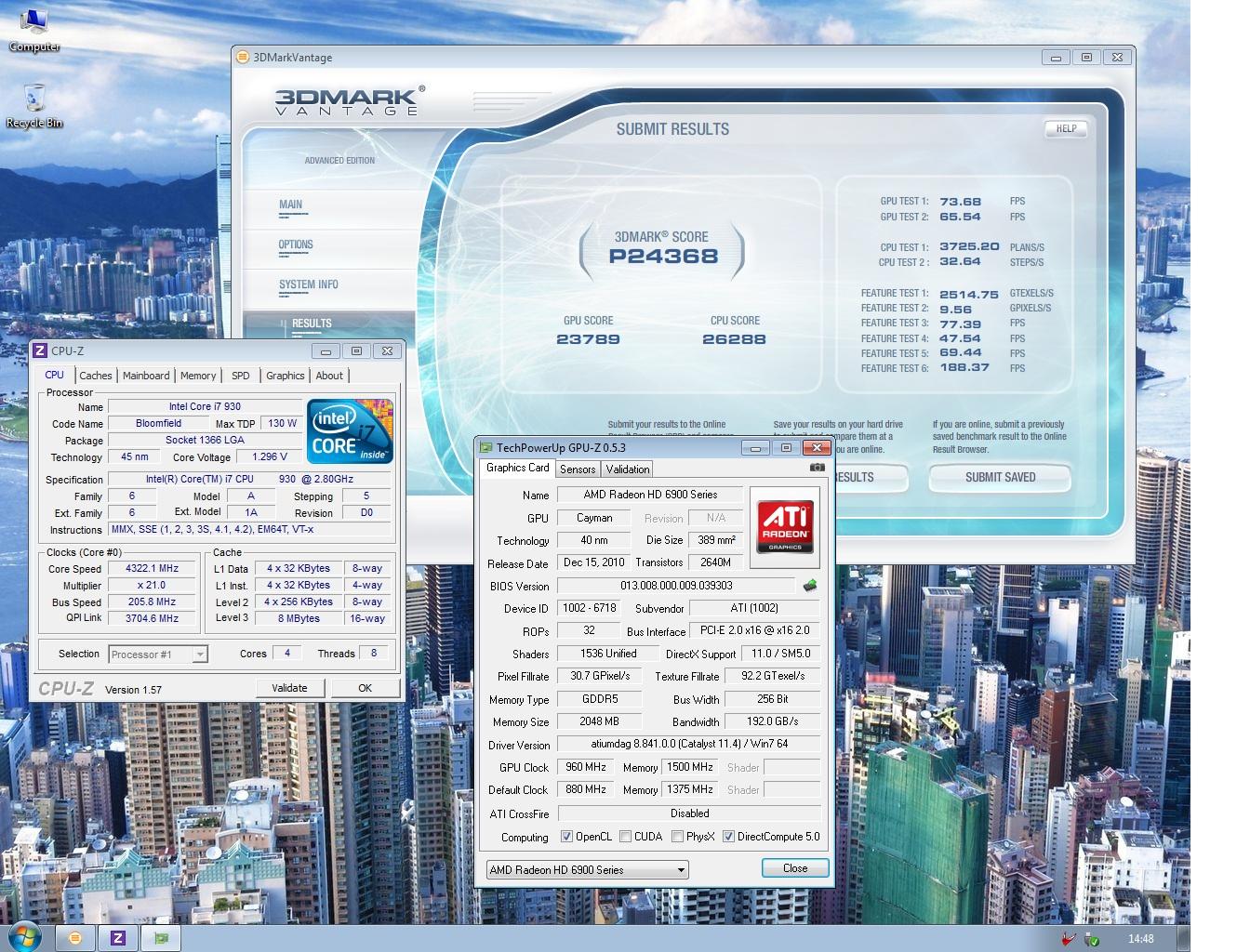
Task: Click the SUBMIT SAVED button
Action: coord(1000,477)
